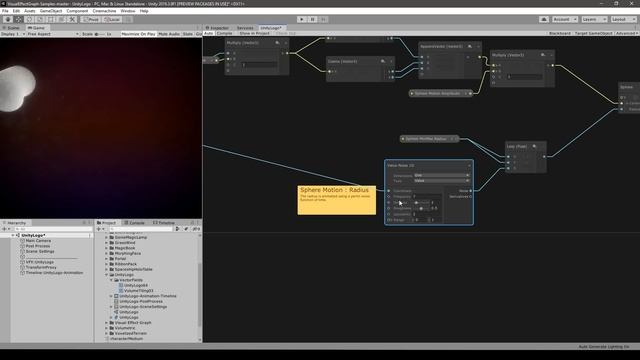Image resolution: width=640 pixels, height=360 pixels.
Task: Select the custom editor tools icon
Action: [x=72, y=19]
